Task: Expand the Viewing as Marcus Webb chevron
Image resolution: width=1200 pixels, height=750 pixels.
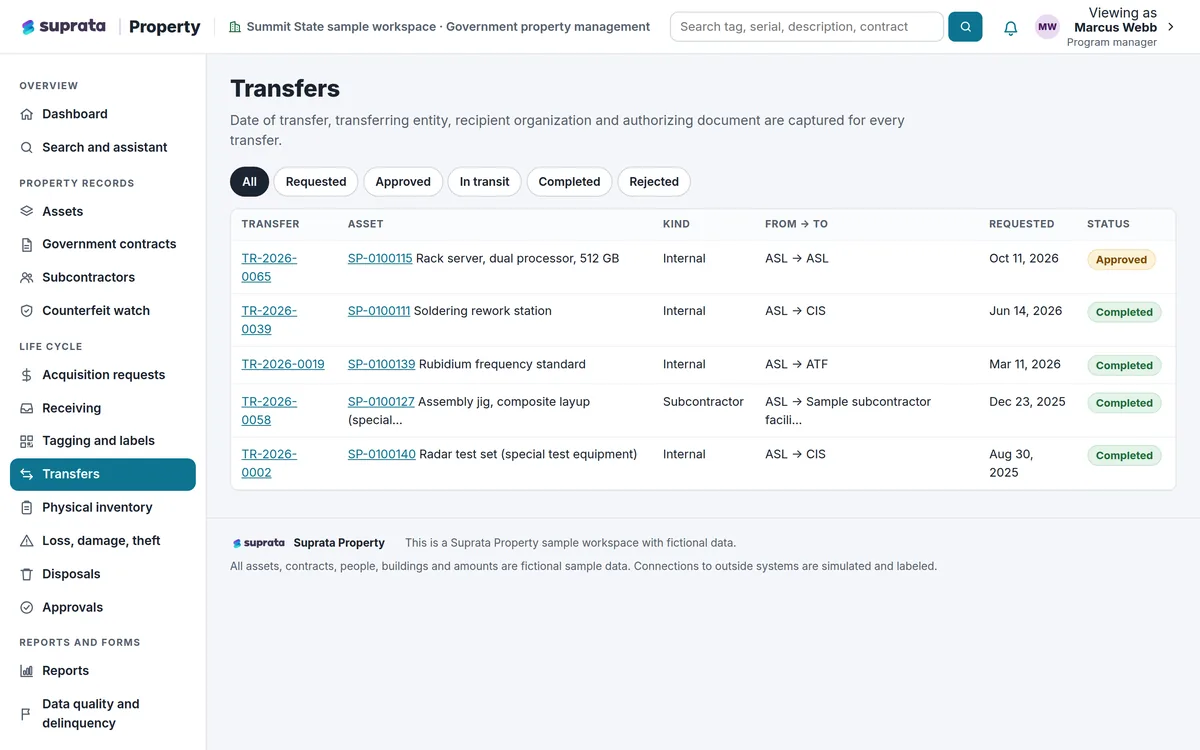Action: [x=1171, y=27]
